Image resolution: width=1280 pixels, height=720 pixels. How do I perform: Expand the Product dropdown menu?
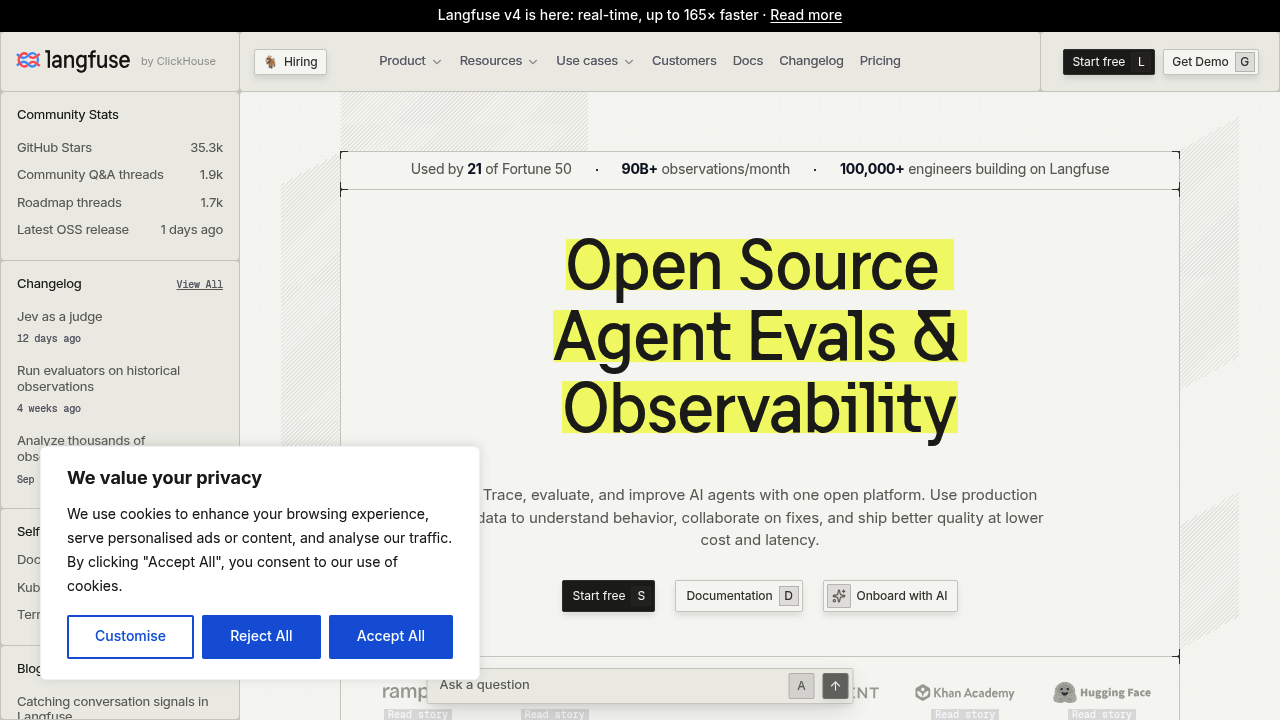pyautogui.click(x=410, y=61)
